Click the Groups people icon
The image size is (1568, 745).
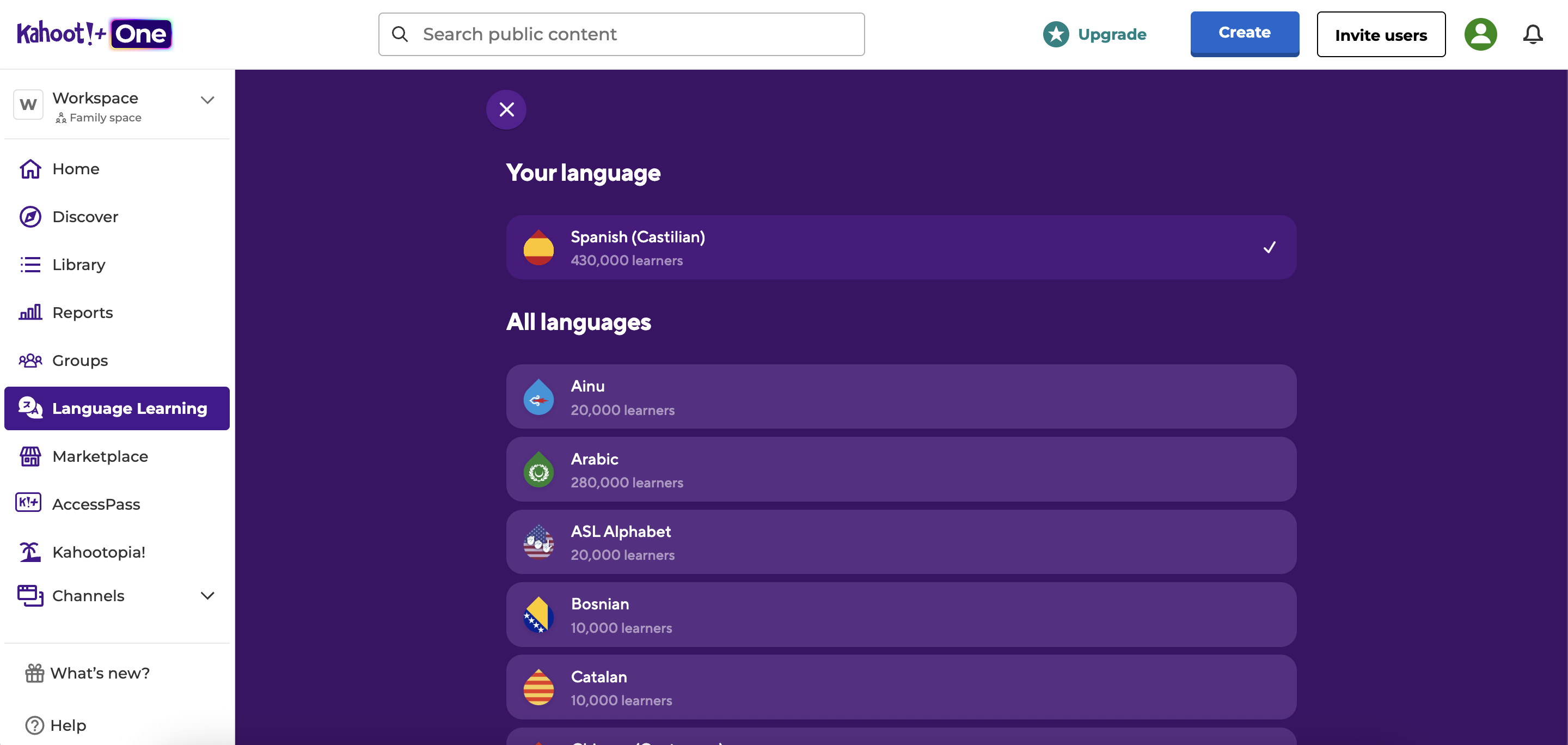30,361
